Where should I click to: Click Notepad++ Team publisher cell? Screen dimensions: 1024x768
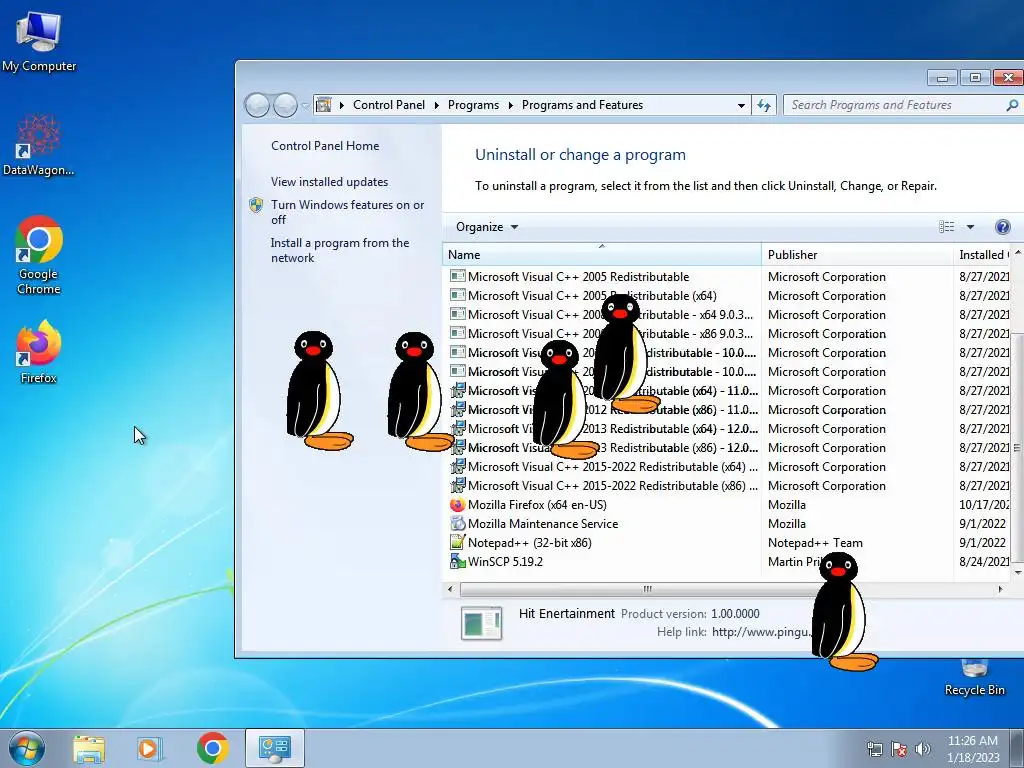click(x=815, y=543)
